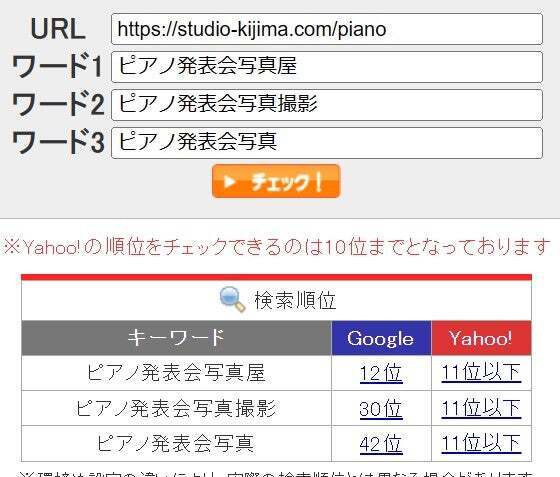560x477 pixels.
Task: Open Yahoo 11位以下 link for ピアノ発表会写真
Action: (481, 443)
